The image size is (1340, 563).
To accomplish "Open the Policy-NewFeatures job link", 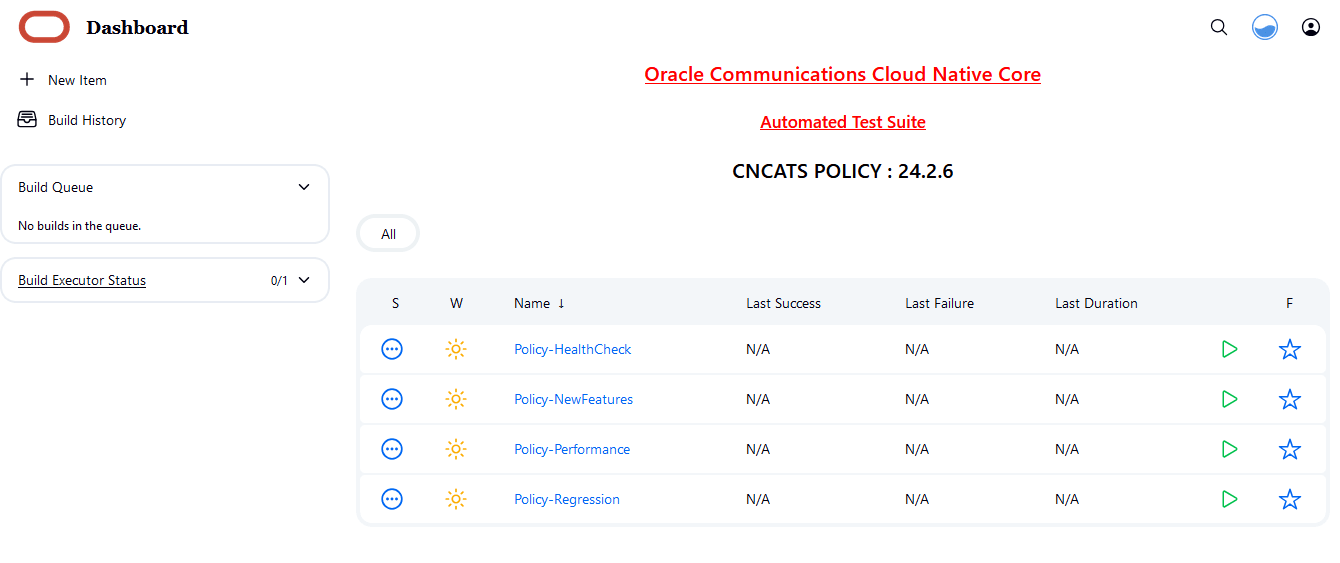I will 573,399.
